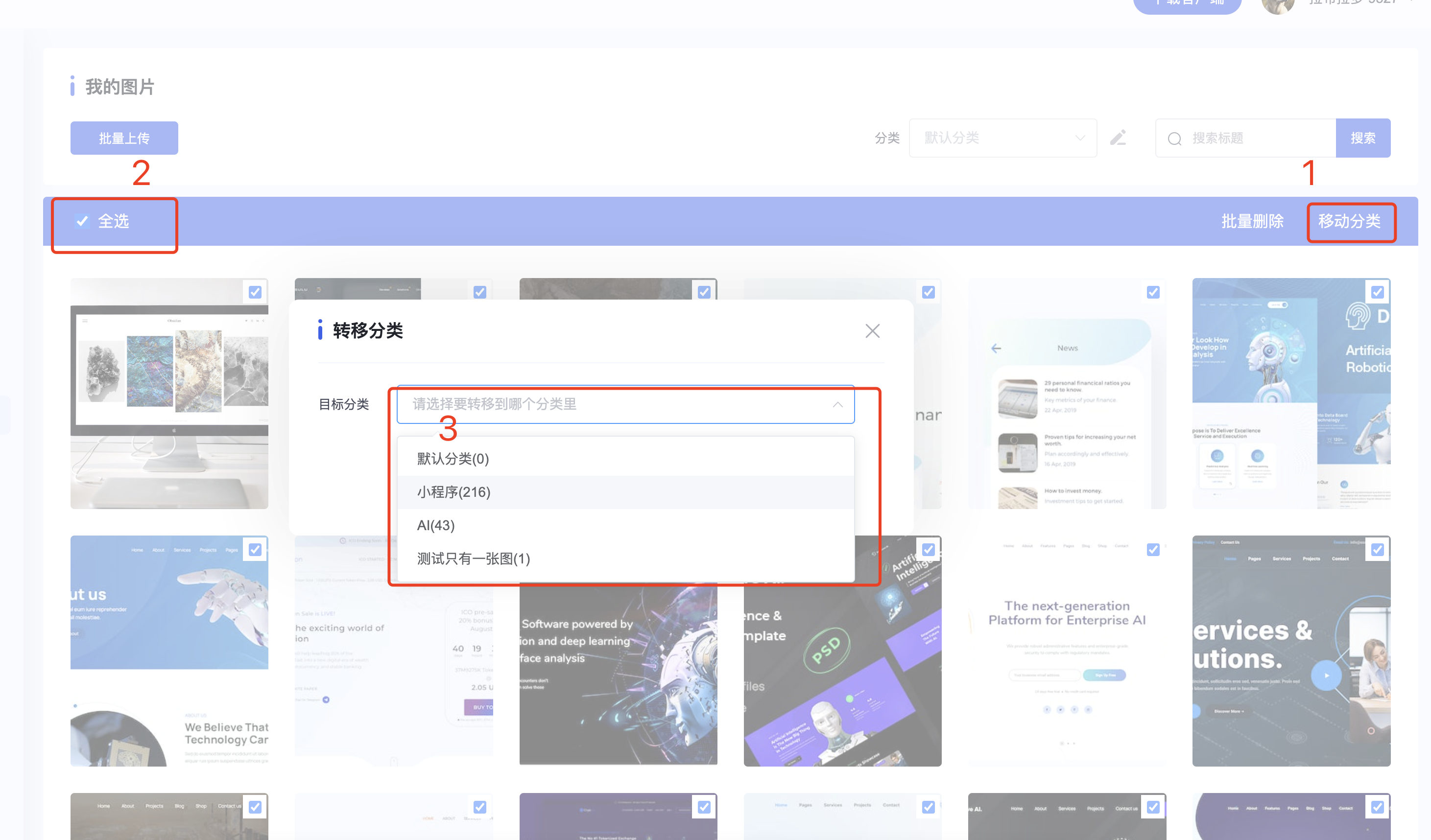
Task: Uncheck the Artificial Robotic image checkbox
Action: click(x=1377, y=292)
